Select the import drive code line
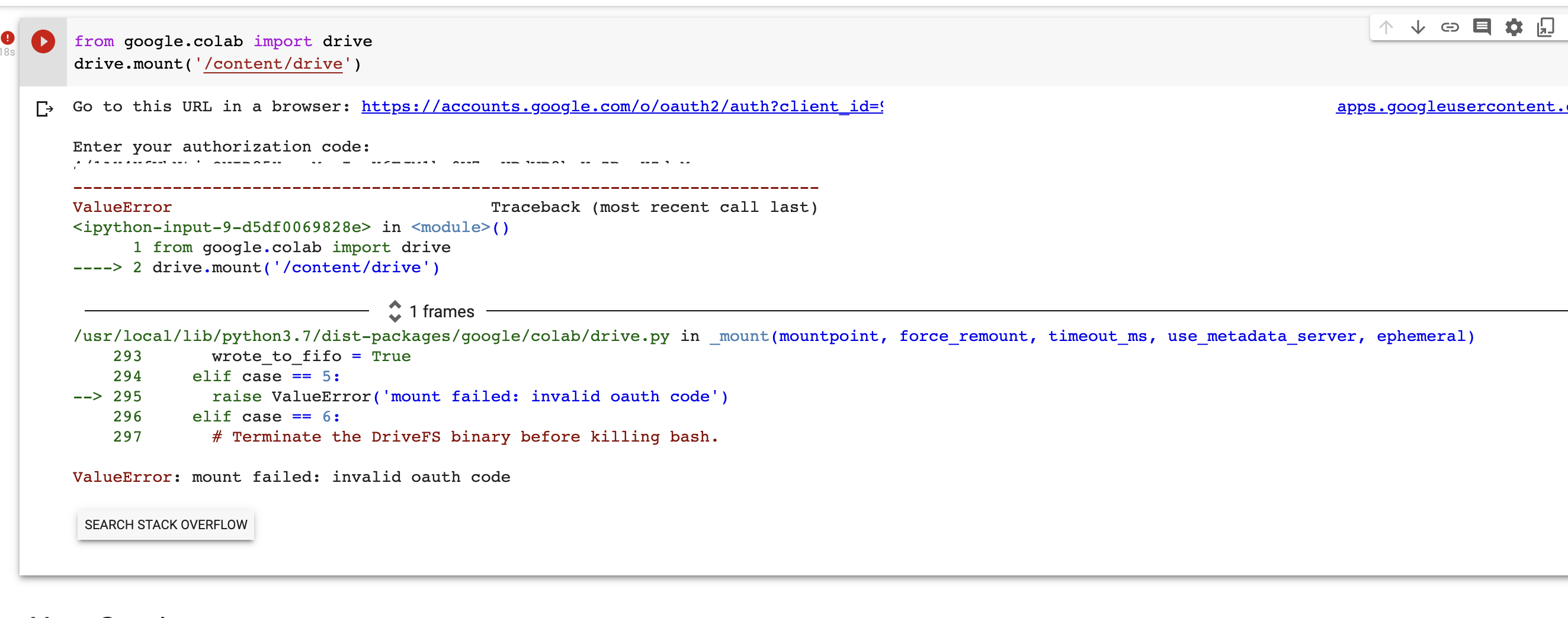Image resolution: width=1568 pixels, height=618 pixels. point(223,41)
